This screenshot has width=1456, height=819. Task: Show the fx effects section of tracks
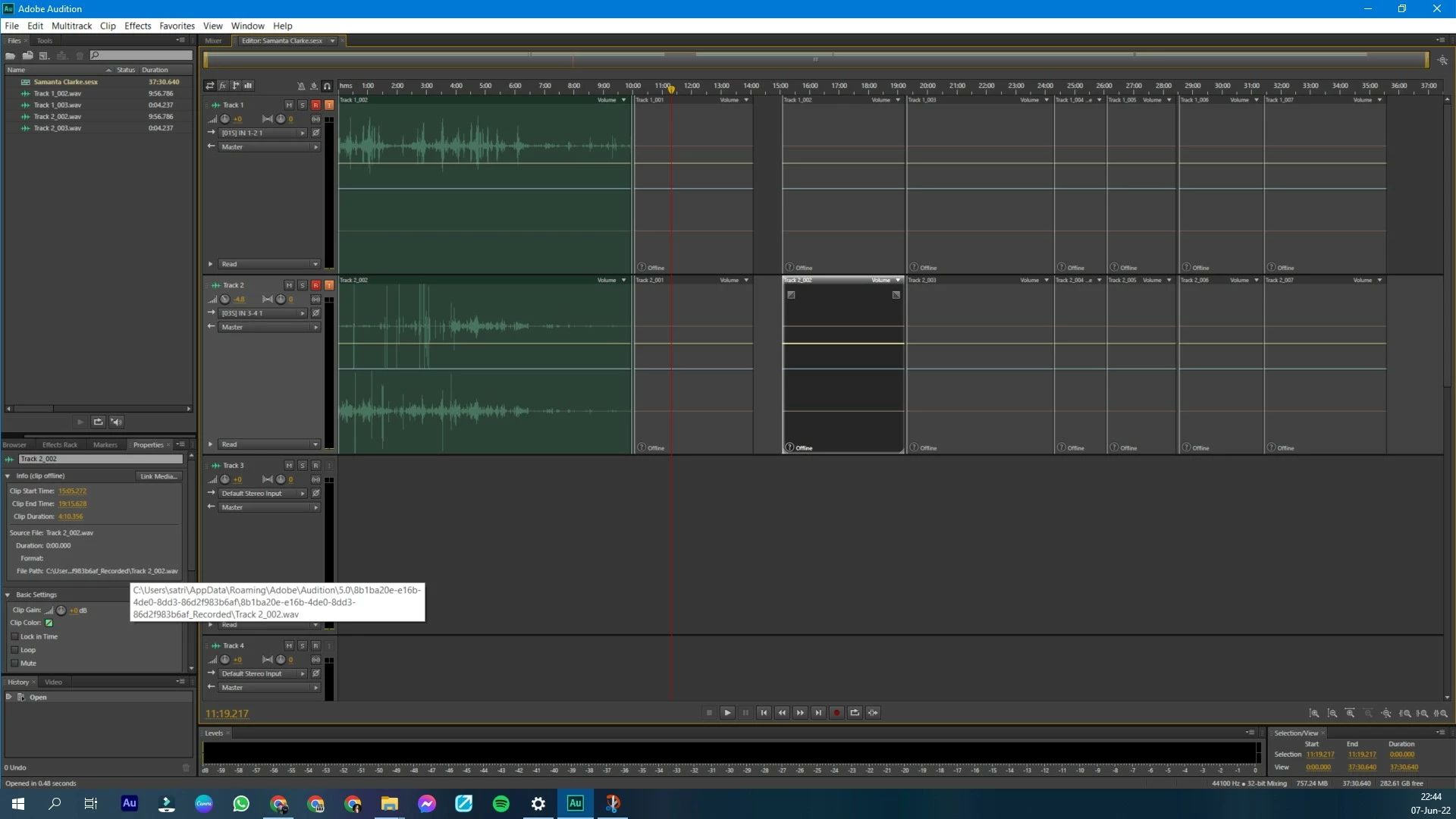pyautogui.click(x=223, y=86)
